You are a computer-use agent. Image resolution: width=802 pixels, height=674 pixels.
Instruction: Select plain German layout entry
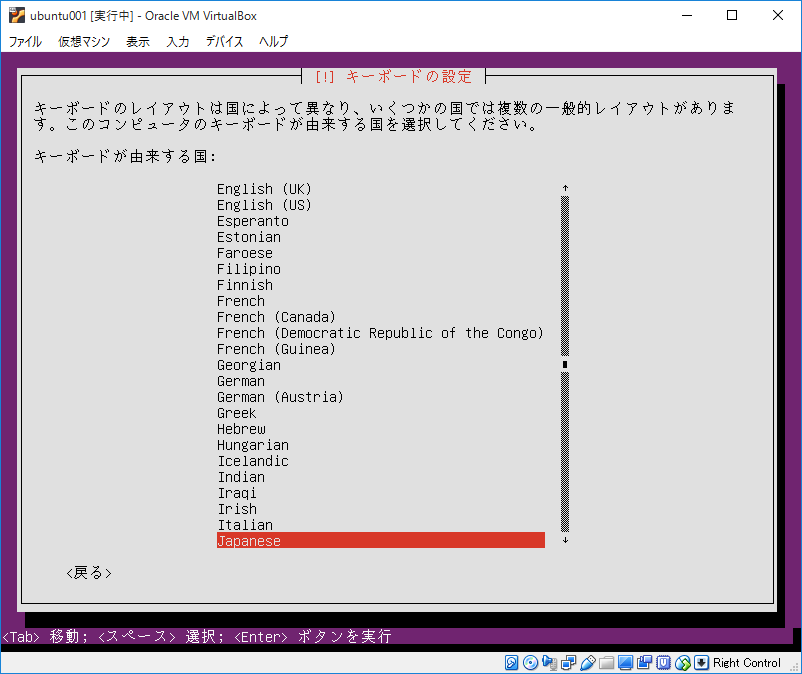381,381
